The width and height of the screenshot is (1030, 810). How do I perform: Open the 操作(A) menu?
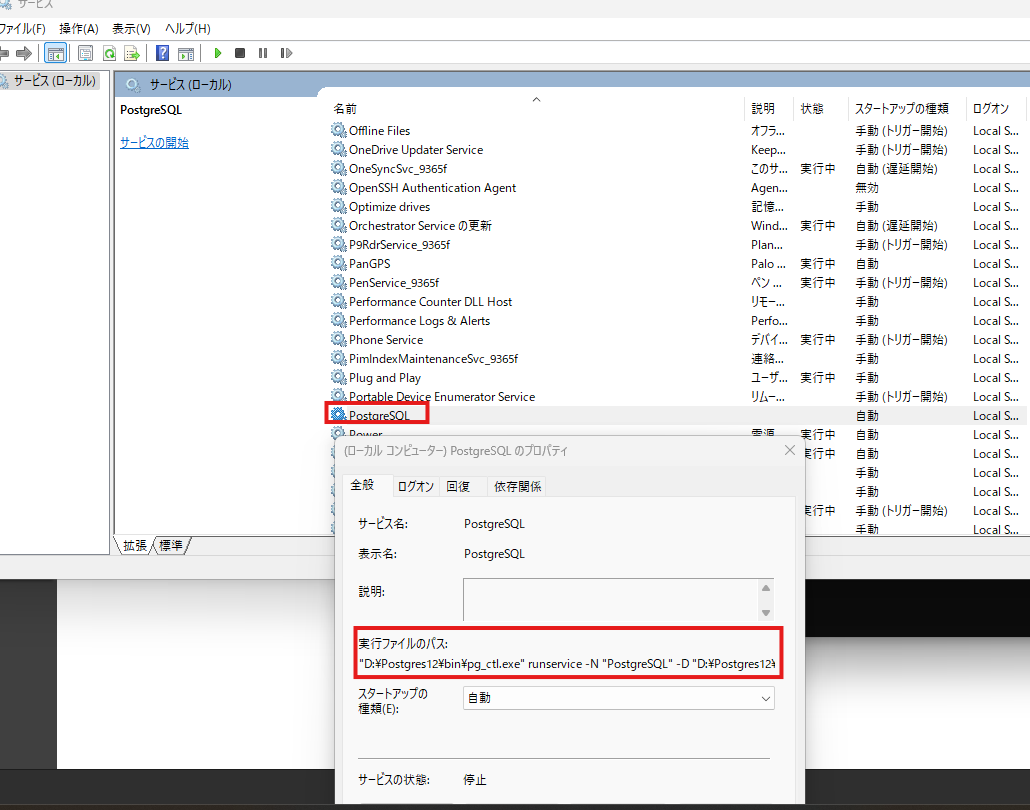tap(78, 29)
